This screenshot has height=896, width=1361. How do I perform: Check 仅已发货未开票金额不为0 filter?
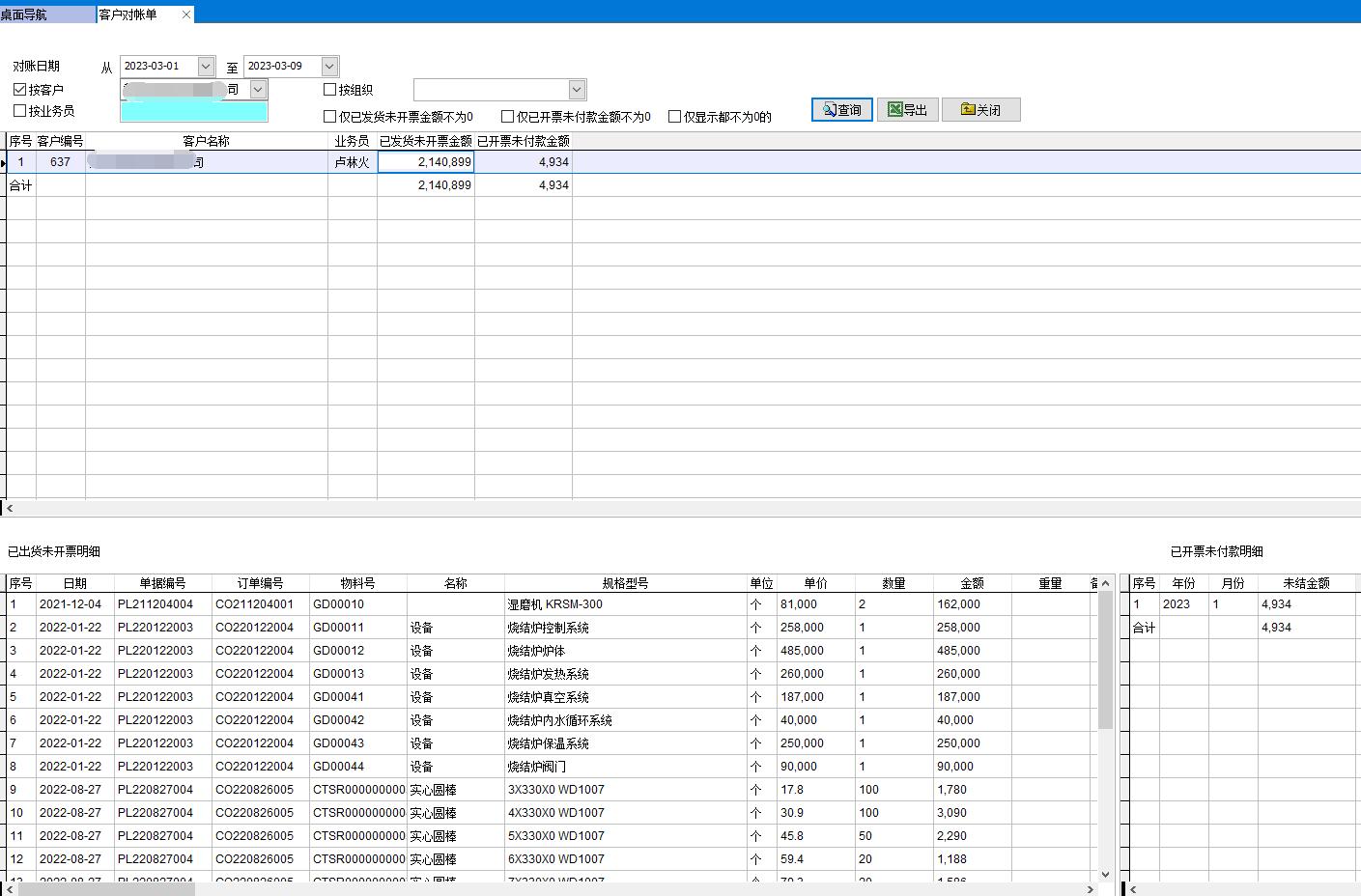pos(329,117)
